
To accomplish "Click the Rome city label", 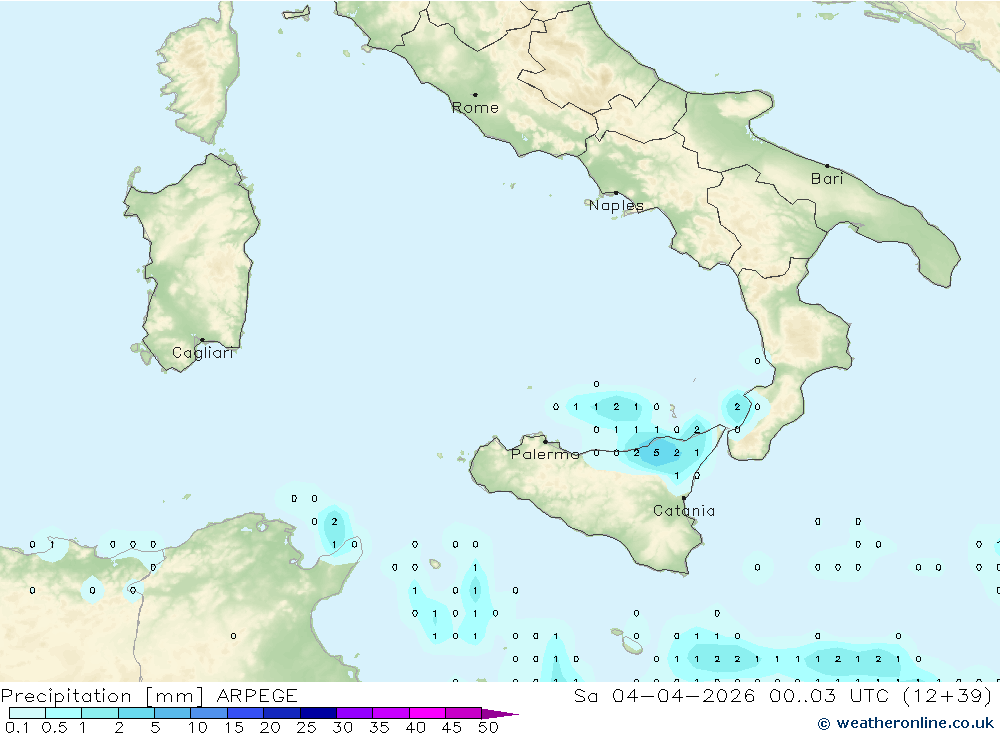I will click(x=475, y=108).
